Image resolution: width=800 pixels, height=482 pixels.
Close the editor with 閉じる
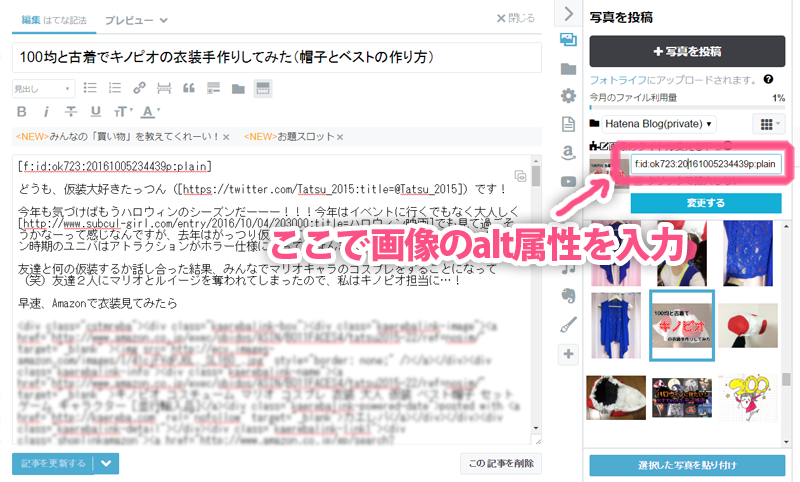(x=516, y=18)
